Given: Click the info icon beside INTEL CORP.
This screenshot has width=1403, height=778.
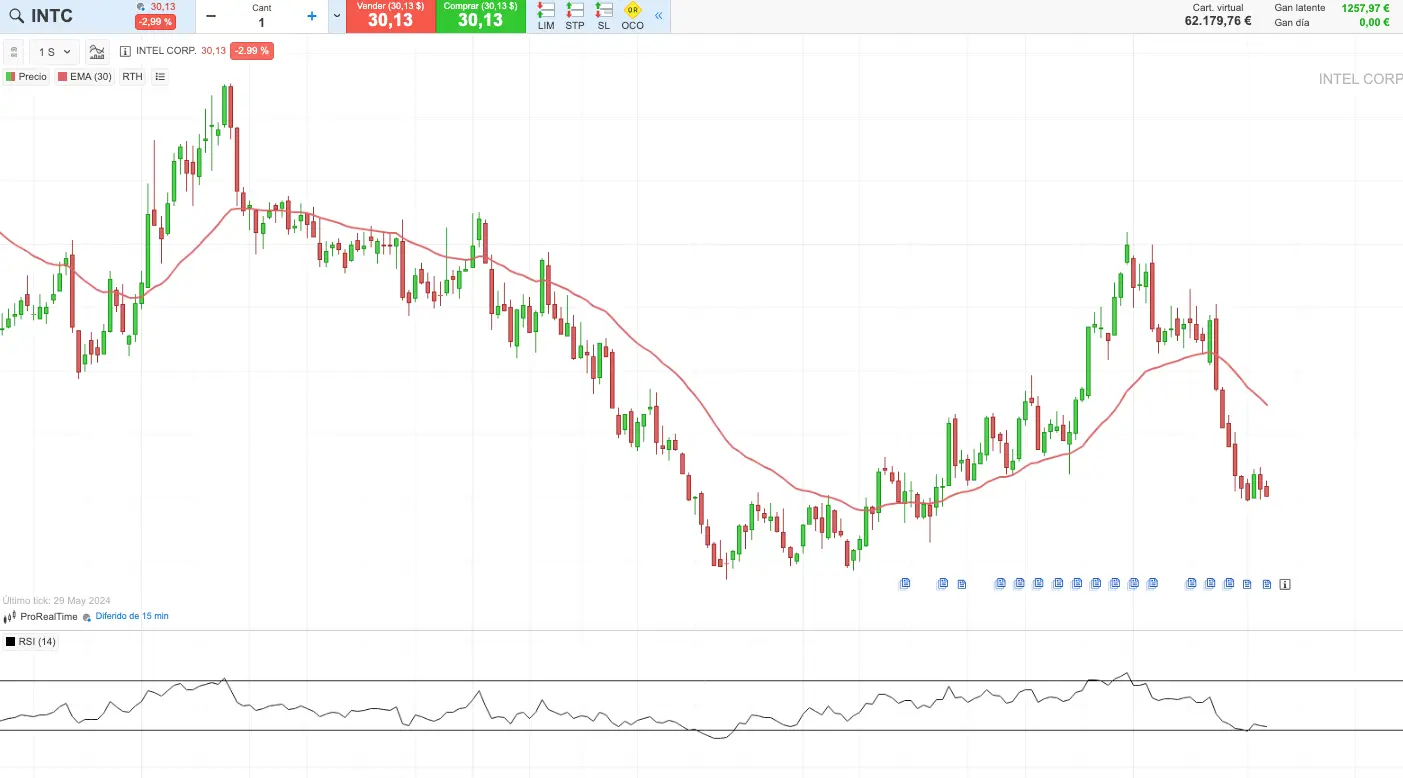Looking at the screenshot, I should pyautogui.click(x=125, y=51).
